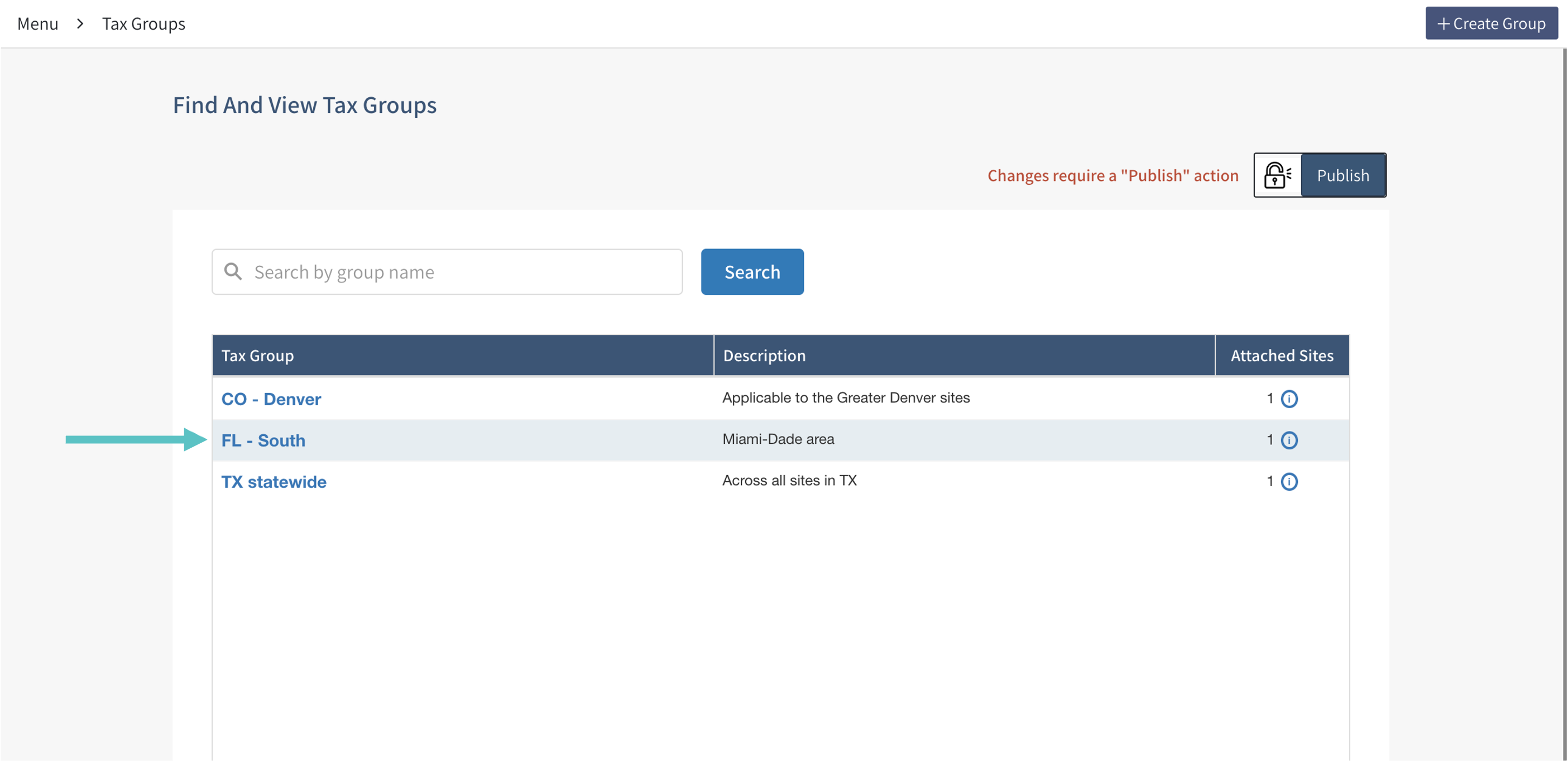Click attached sites count for TX statewide
This screenshot has width=1568, height=762.
coord(1270,481)
